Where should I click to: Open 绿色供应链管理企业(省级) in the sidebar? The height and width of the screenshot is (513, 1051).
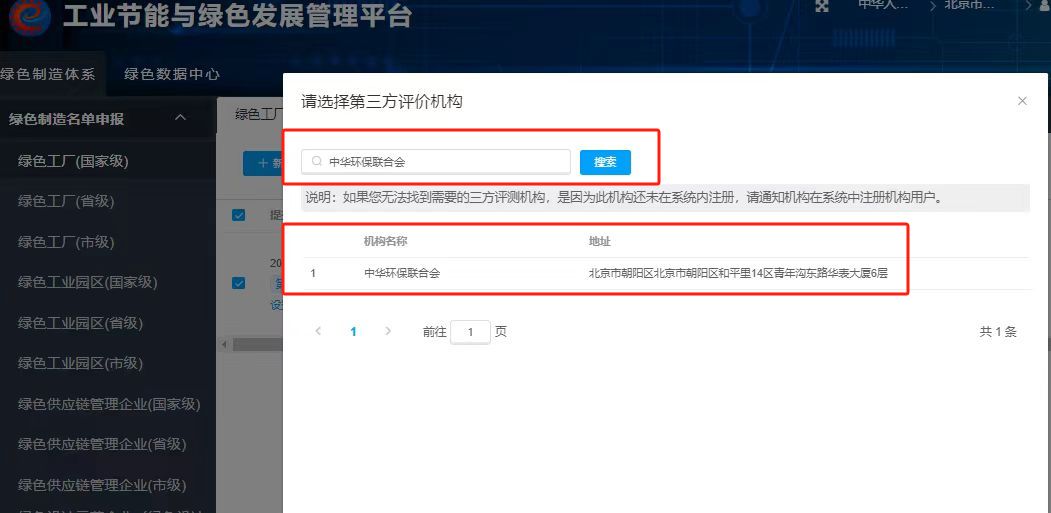102,444
